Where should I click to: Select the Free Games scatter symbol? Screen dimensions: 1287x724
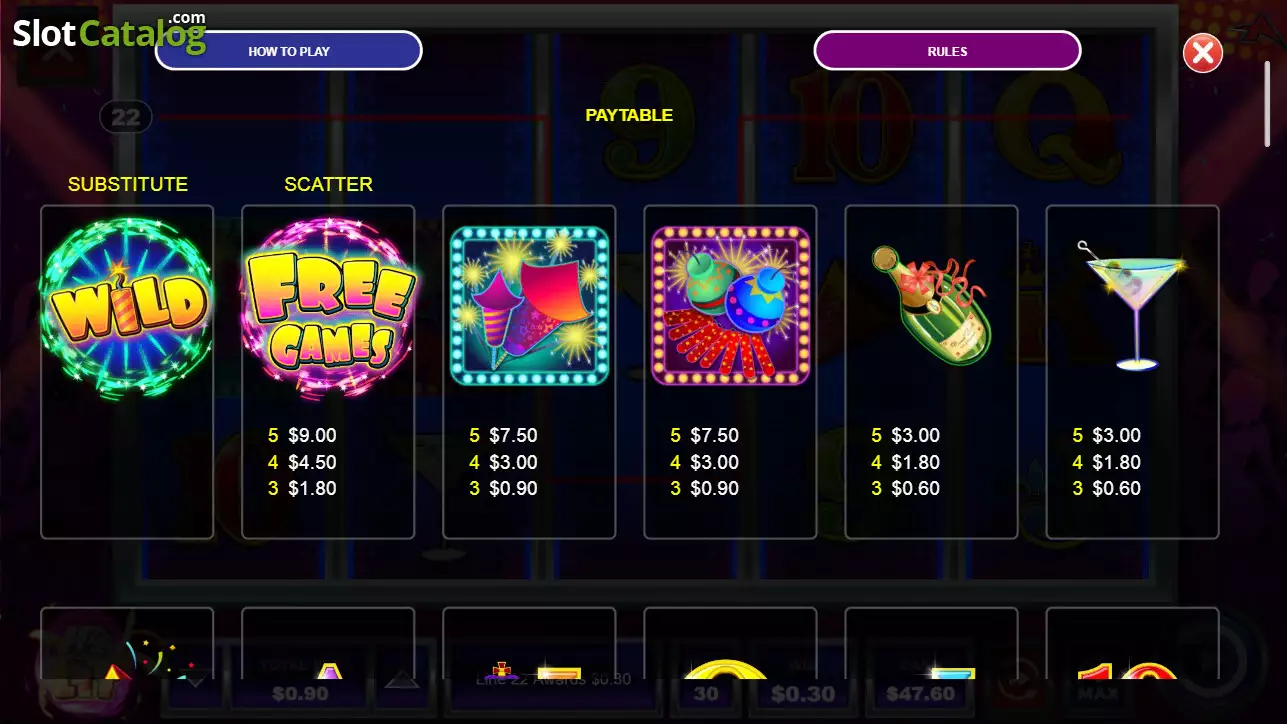(329, 307)
